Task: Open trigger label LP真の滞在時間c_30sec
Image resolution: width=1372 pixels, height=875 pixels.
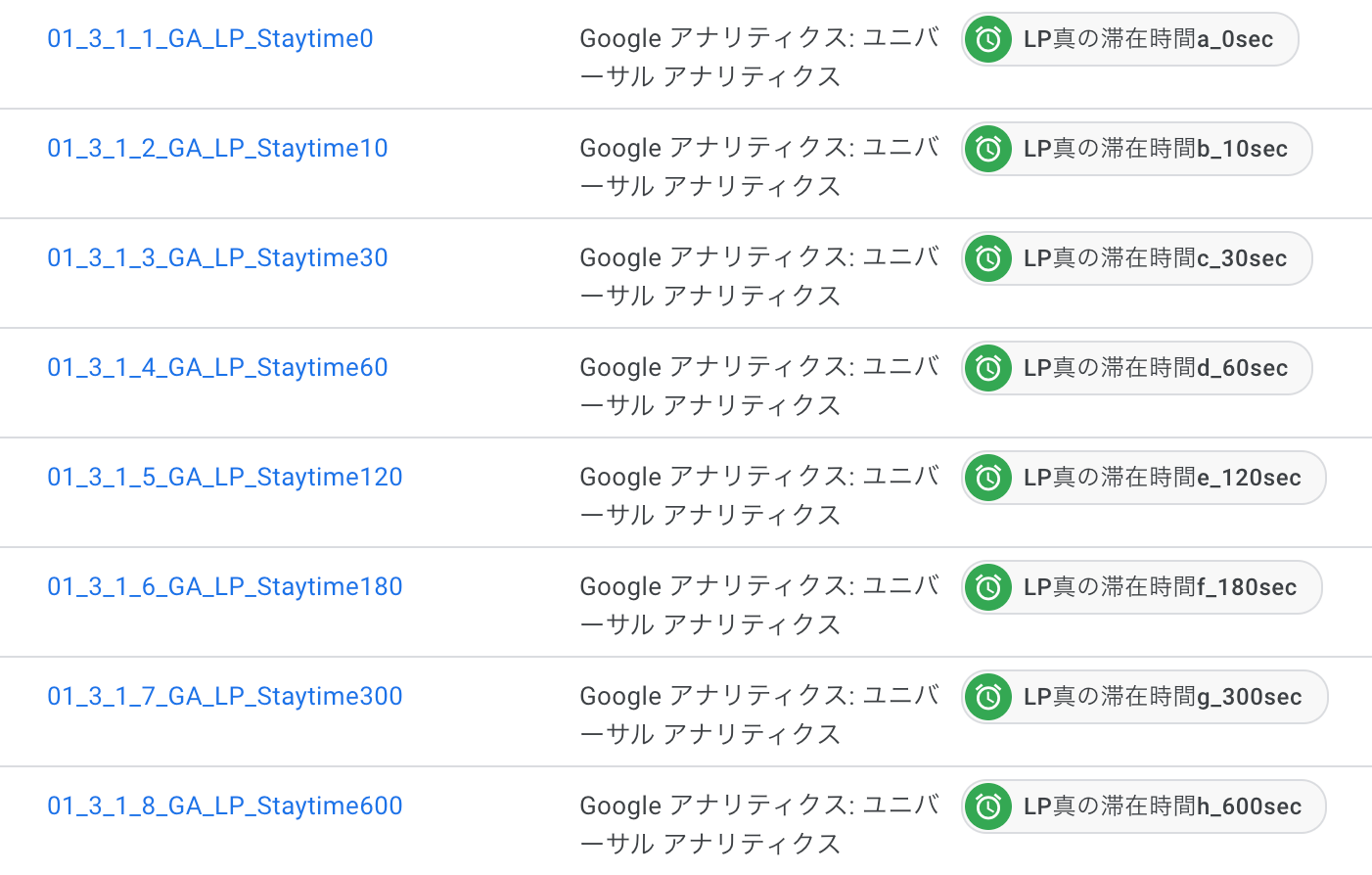Action: [x=1156, y=258]
